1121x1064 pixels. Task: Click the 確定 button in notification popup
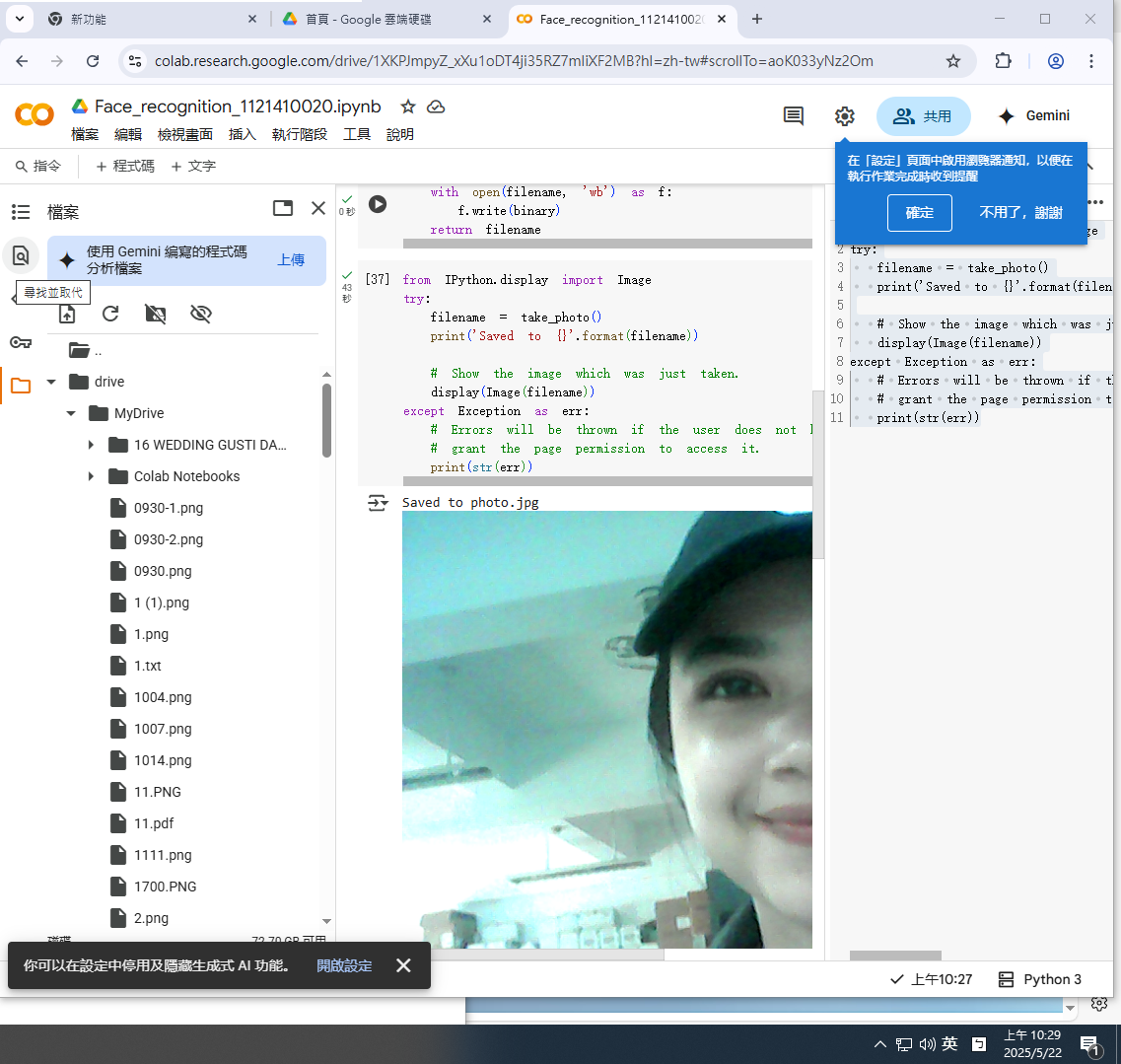click(x=919, y=212)
